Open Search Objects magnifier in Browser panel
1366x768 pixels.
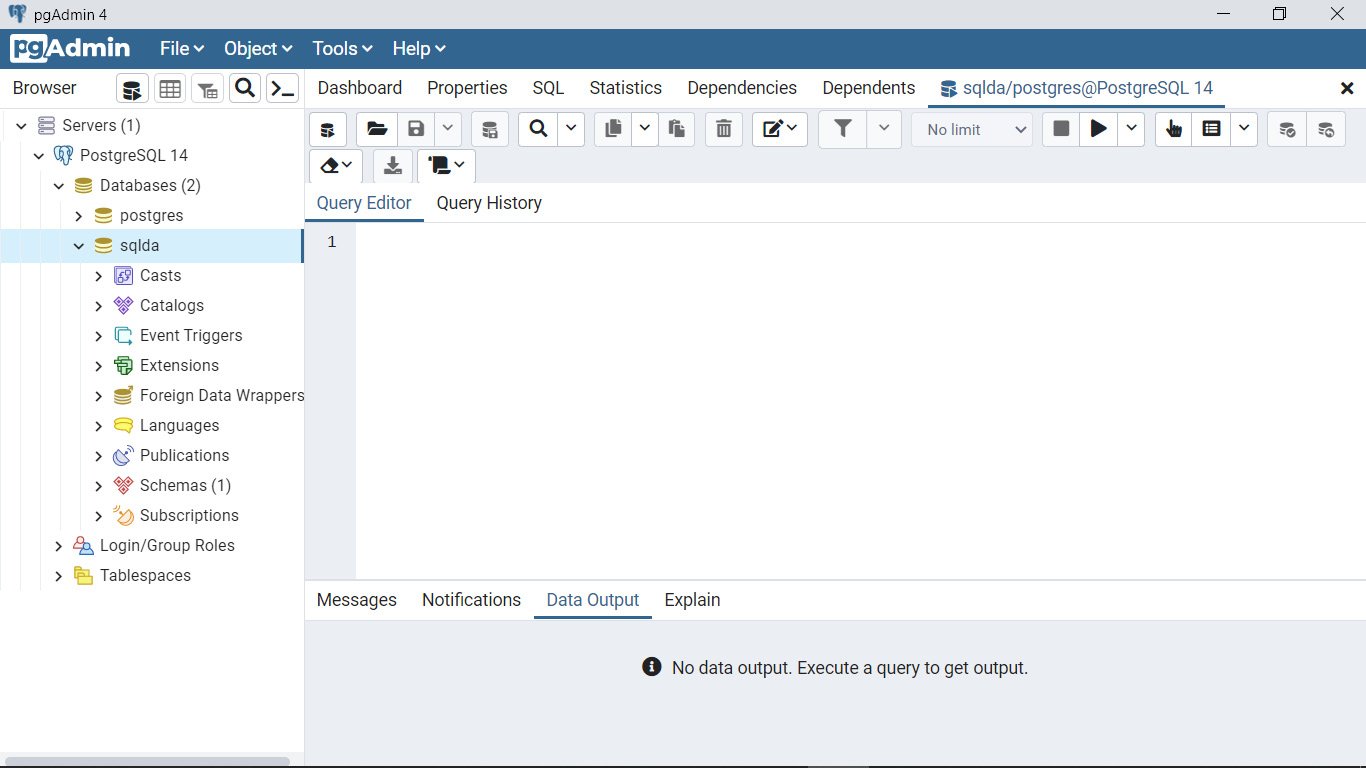click(x=245, y=89)
